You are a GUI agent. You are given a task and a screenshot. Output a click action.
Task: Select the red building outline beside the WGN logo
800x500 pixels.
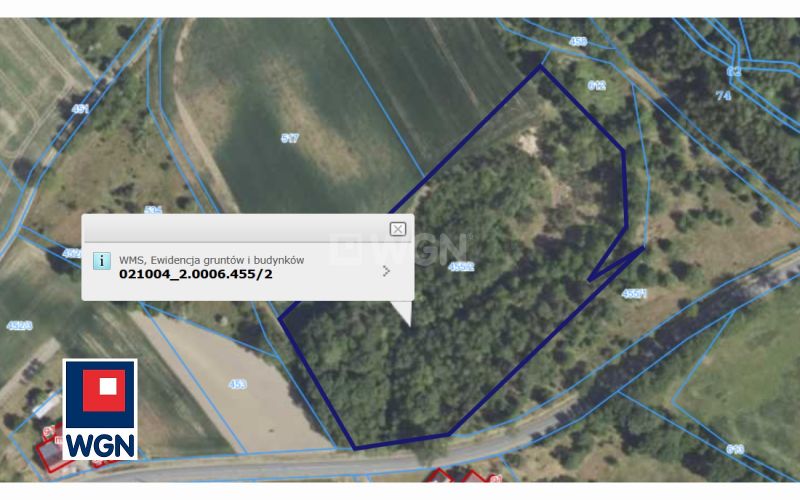[50, 454]
